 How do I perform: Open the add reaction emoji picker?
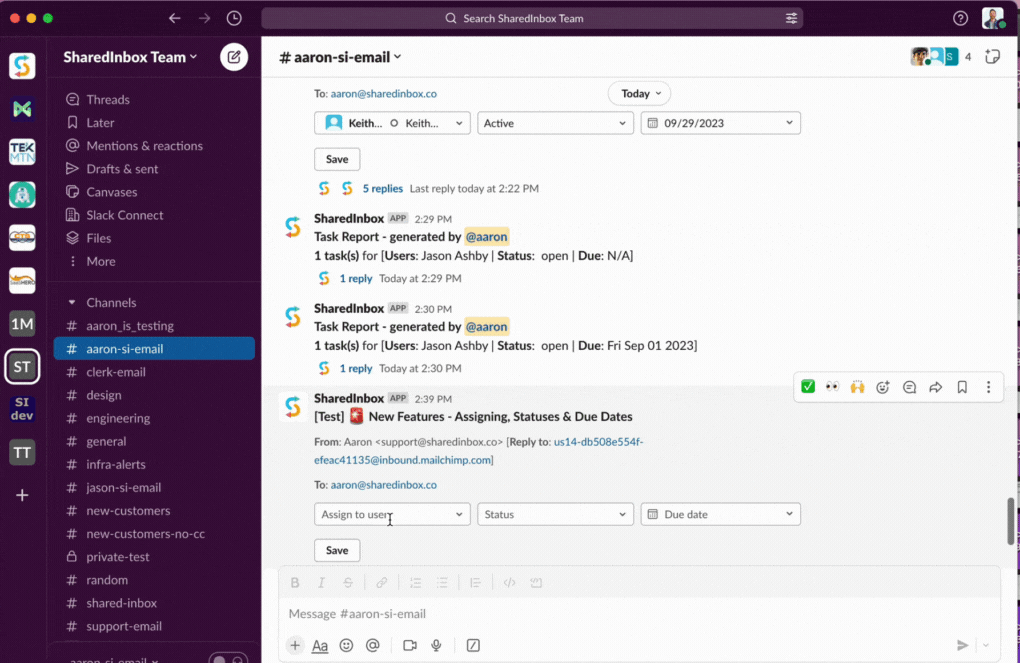[883, 387]
